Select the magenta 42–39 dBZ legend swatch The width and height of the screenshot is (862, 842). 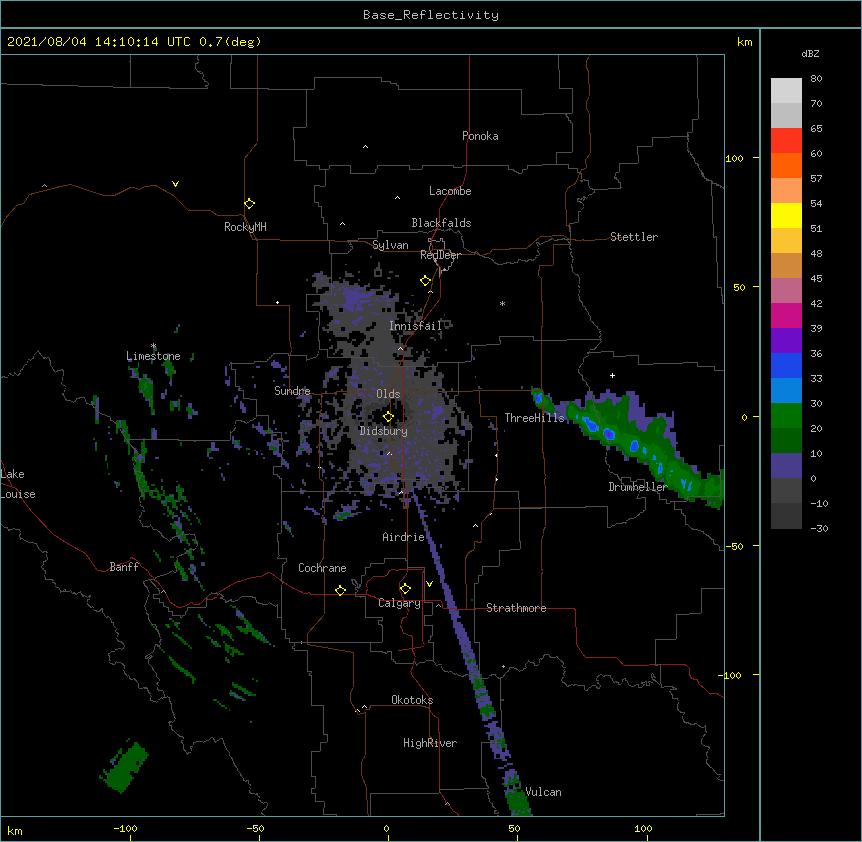tap(786, 315)
